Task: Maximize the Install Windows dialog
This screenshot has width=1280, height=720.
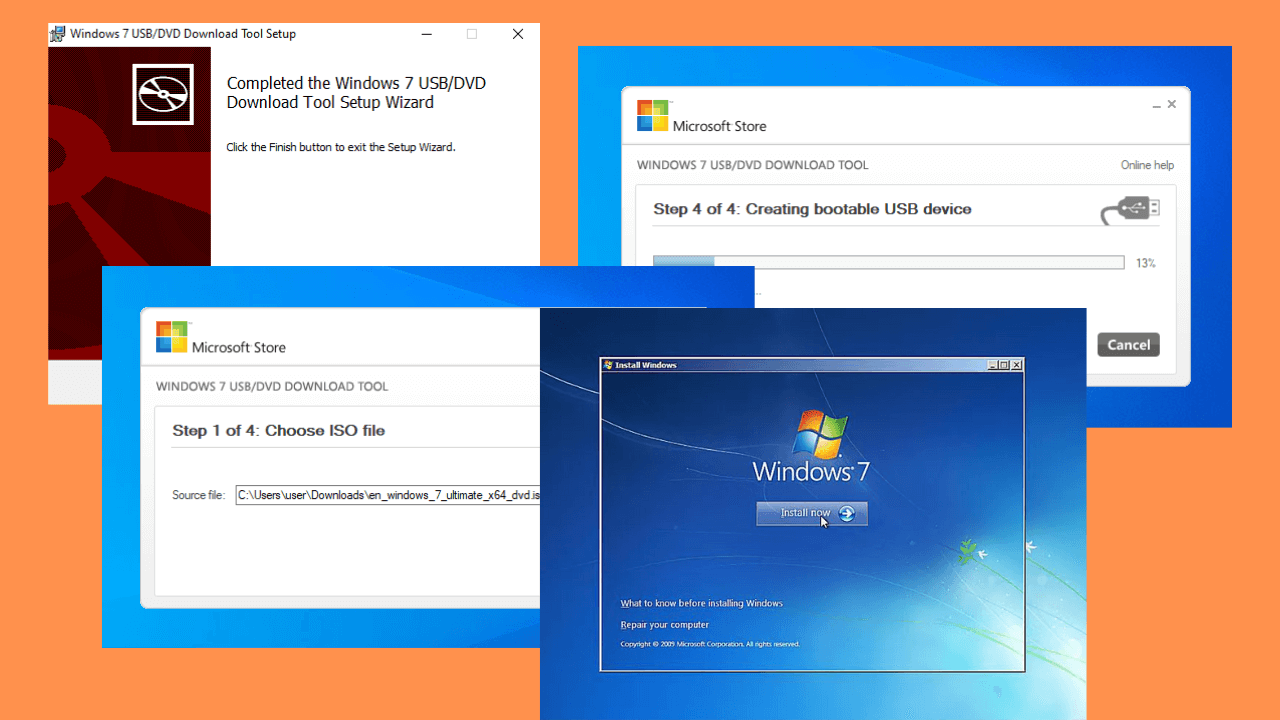Action: (1004, 365)
